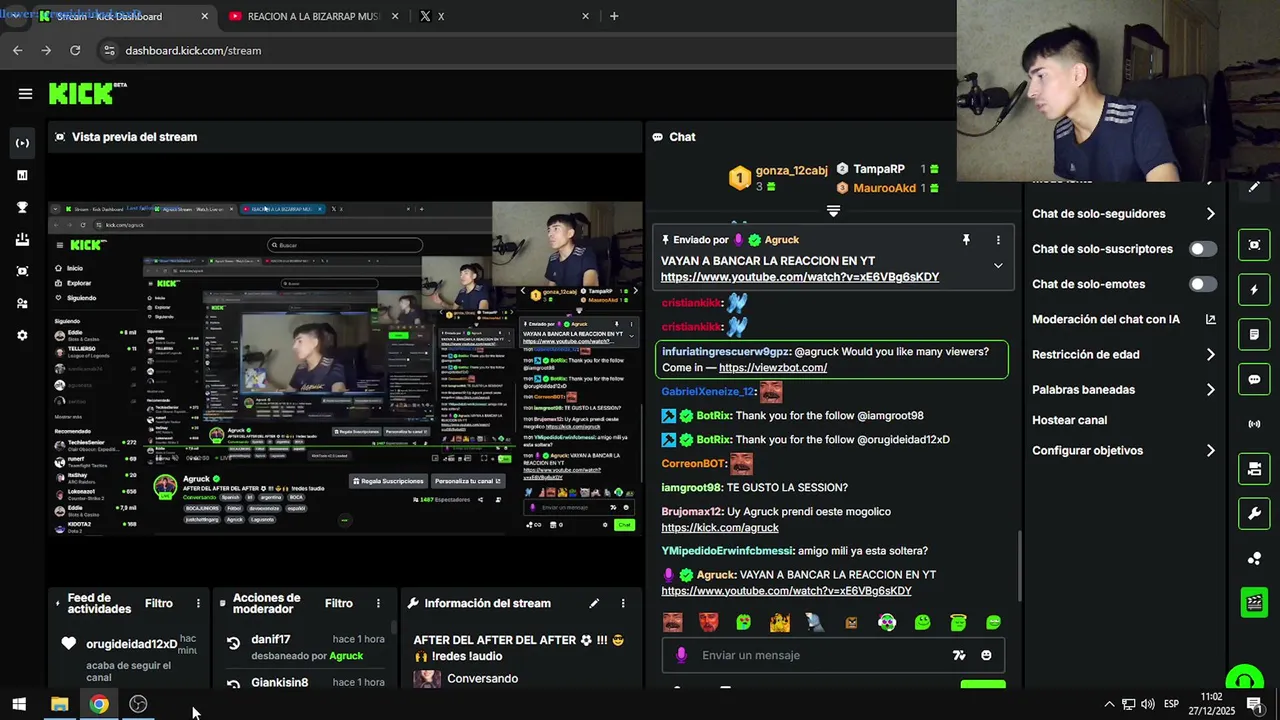The width and height of the screenshot is (1280, 720).
Task: Select the green clapperboard icon in right rail
Action: click(x=1254, y=602)
